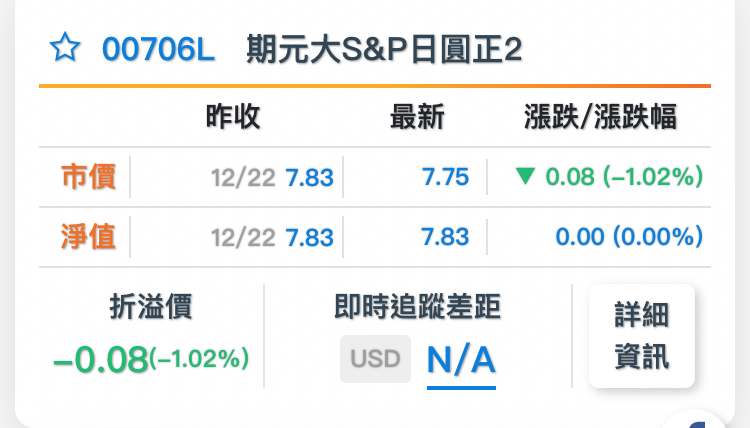Viewport: 750px width, 428px height.
Task: Click the ETF name 期元大S&P日圓正2
Action: click(384, 49)
